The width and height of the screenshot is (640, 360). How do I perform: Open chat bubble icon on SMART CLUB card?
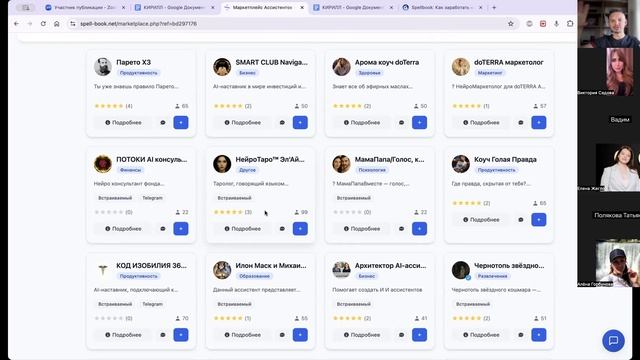[282, 122]
